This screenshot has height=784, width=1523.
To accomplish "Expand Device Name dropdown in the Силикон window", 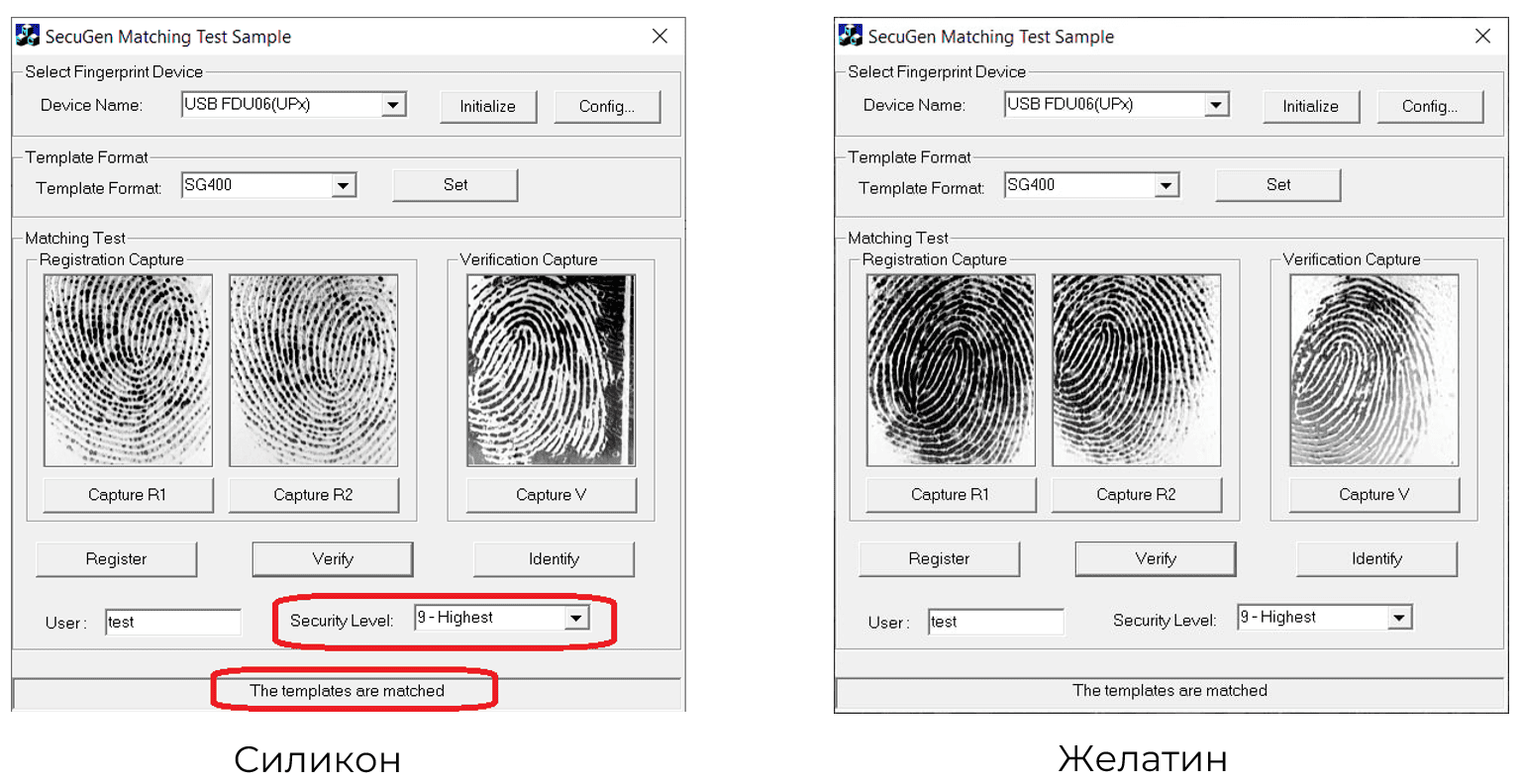I will coord(393,105).
